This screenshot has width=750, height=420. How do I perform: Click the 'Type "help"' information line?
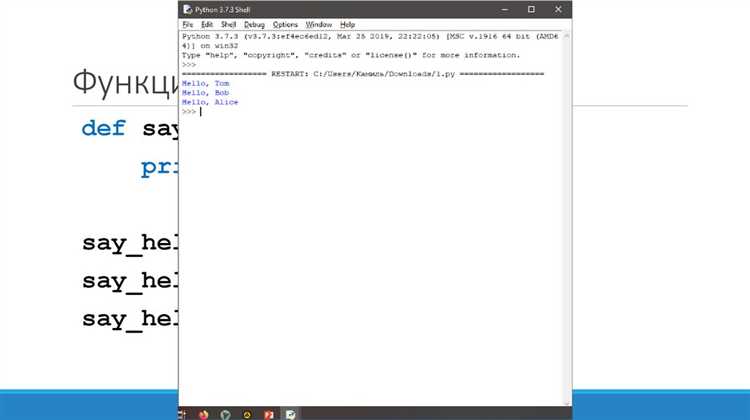click(351, 55)
